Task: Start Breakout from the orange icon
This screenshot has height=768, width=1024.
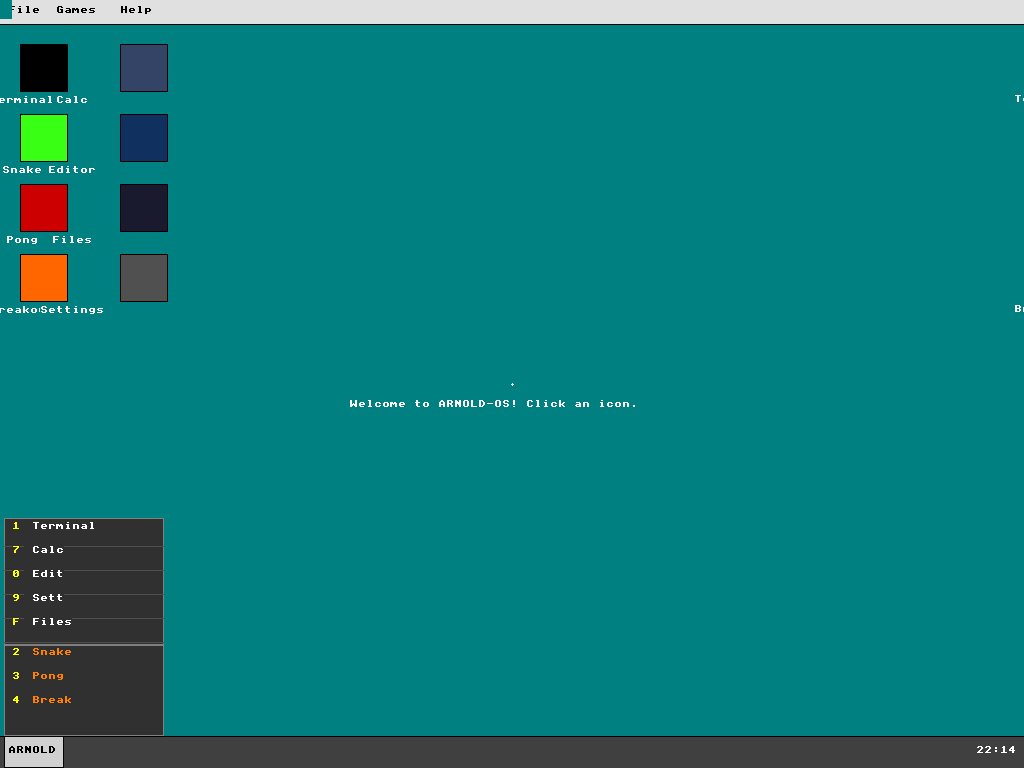Action: 43,277
